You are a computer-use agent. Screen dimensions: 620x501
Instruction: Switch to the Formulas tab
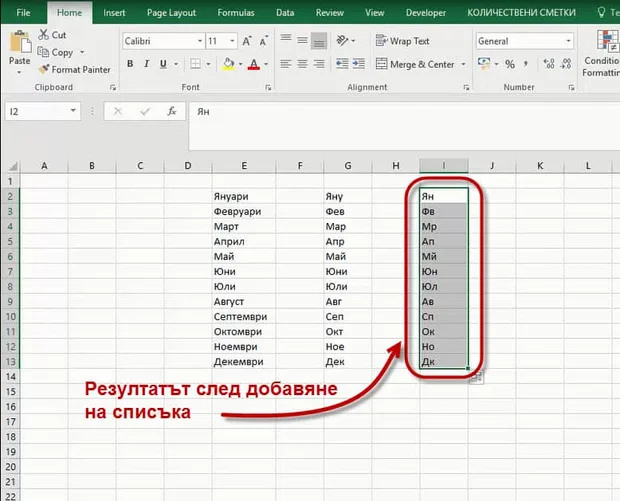236,13
